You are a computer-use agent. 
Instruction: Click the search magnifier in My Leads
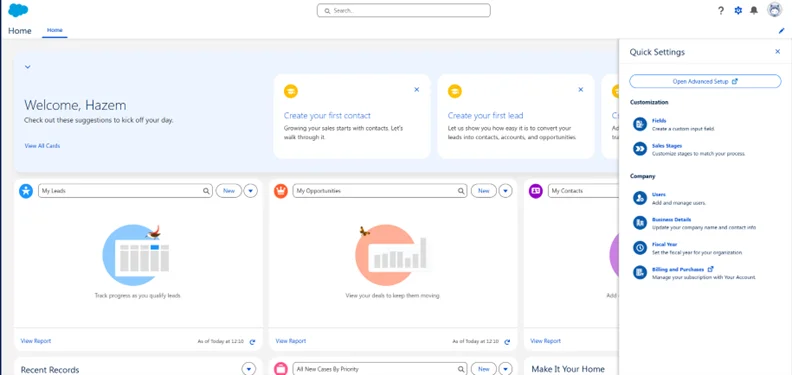pyautogui.click(x=206, y=191)
